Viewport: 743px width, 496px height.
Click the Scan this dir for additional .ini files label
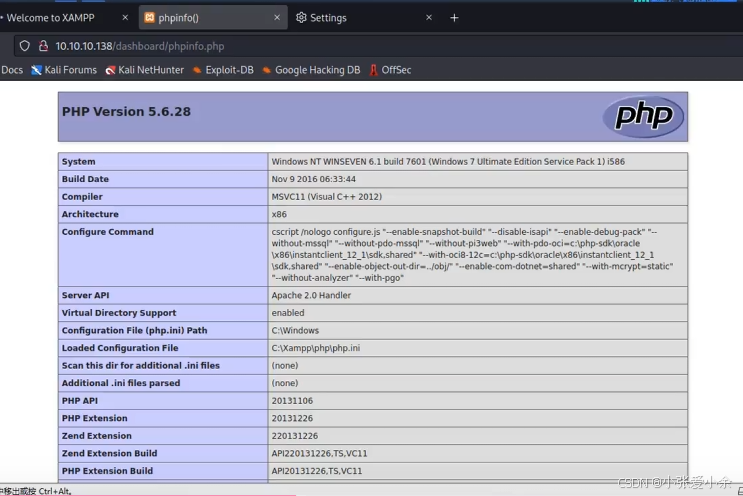tap(141, 365)
